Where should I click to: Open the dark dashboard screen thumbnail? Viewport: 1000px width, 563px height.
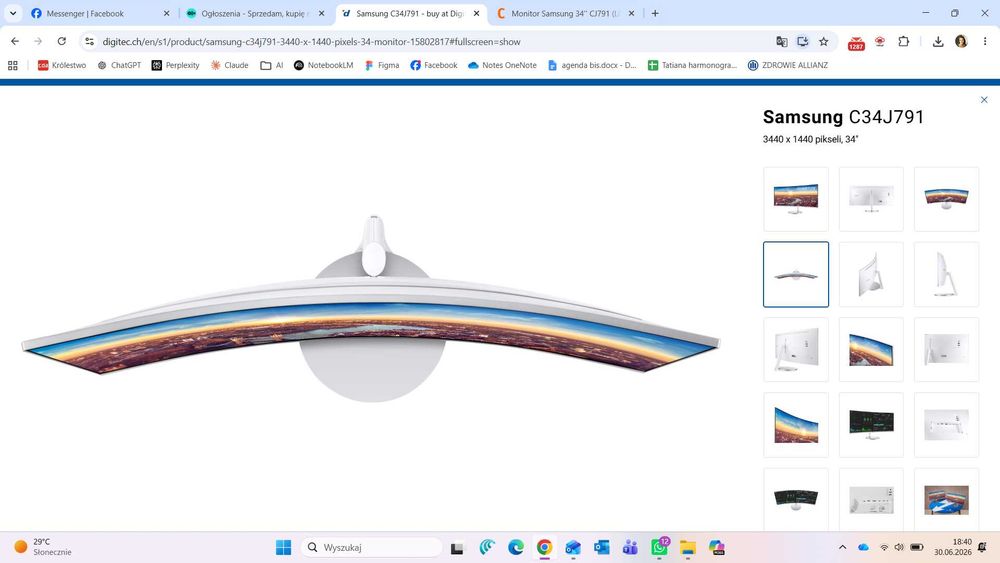click(x=871, y=425)
